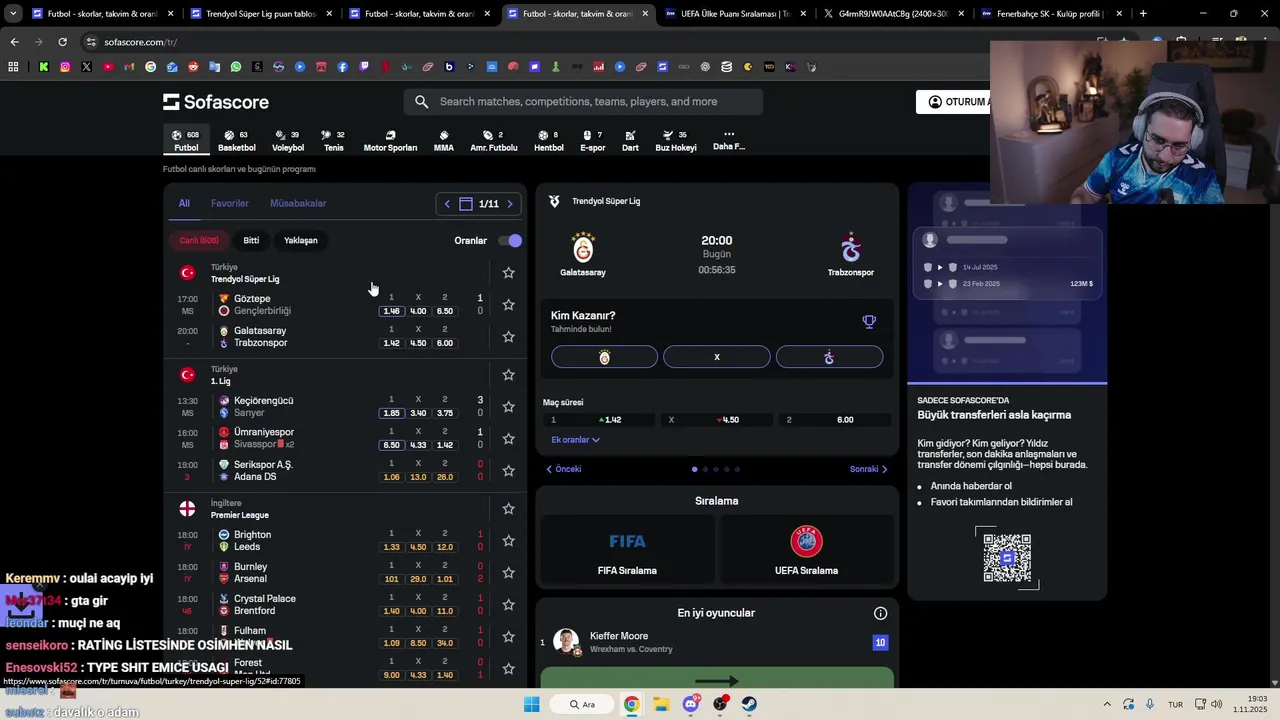This screenshot has width=1280, height=720.
Task: Favorite the Göztepe vs Gençlerbirliği match
Action: 508,305
